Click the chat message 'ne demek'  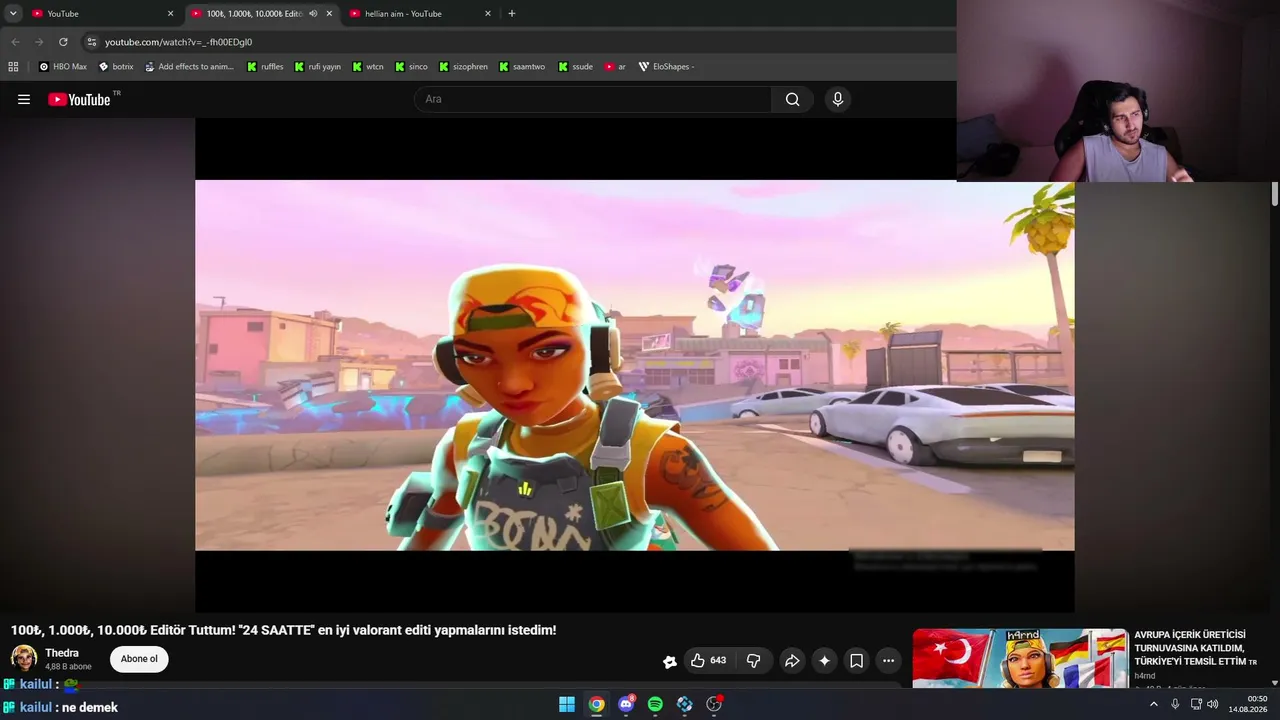click(x=90, y=707)
